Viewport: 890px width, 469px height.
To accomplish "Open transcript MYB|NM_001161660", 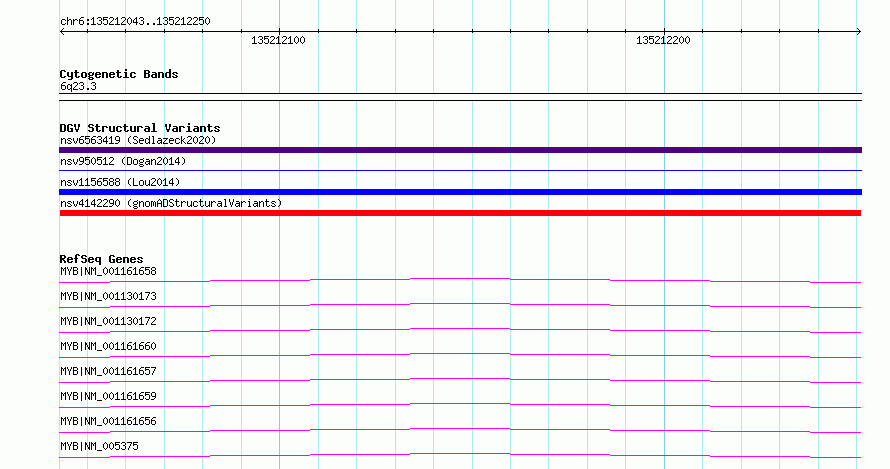I will click(108, 346).
